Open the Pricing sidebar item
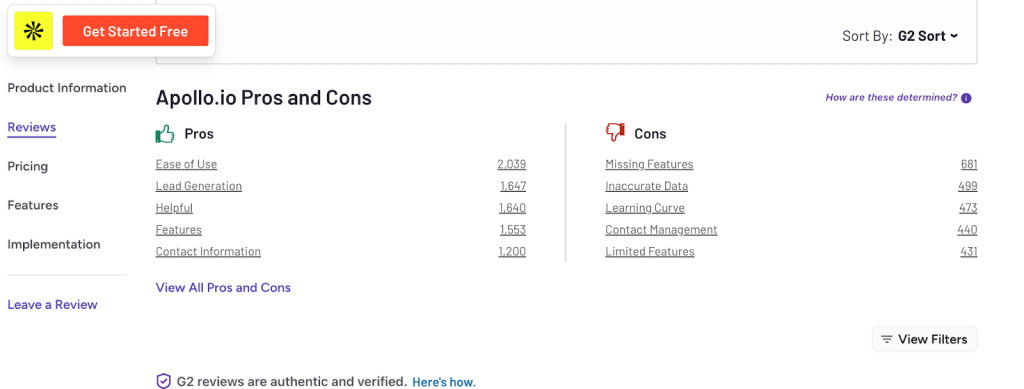 coord(27,166)
